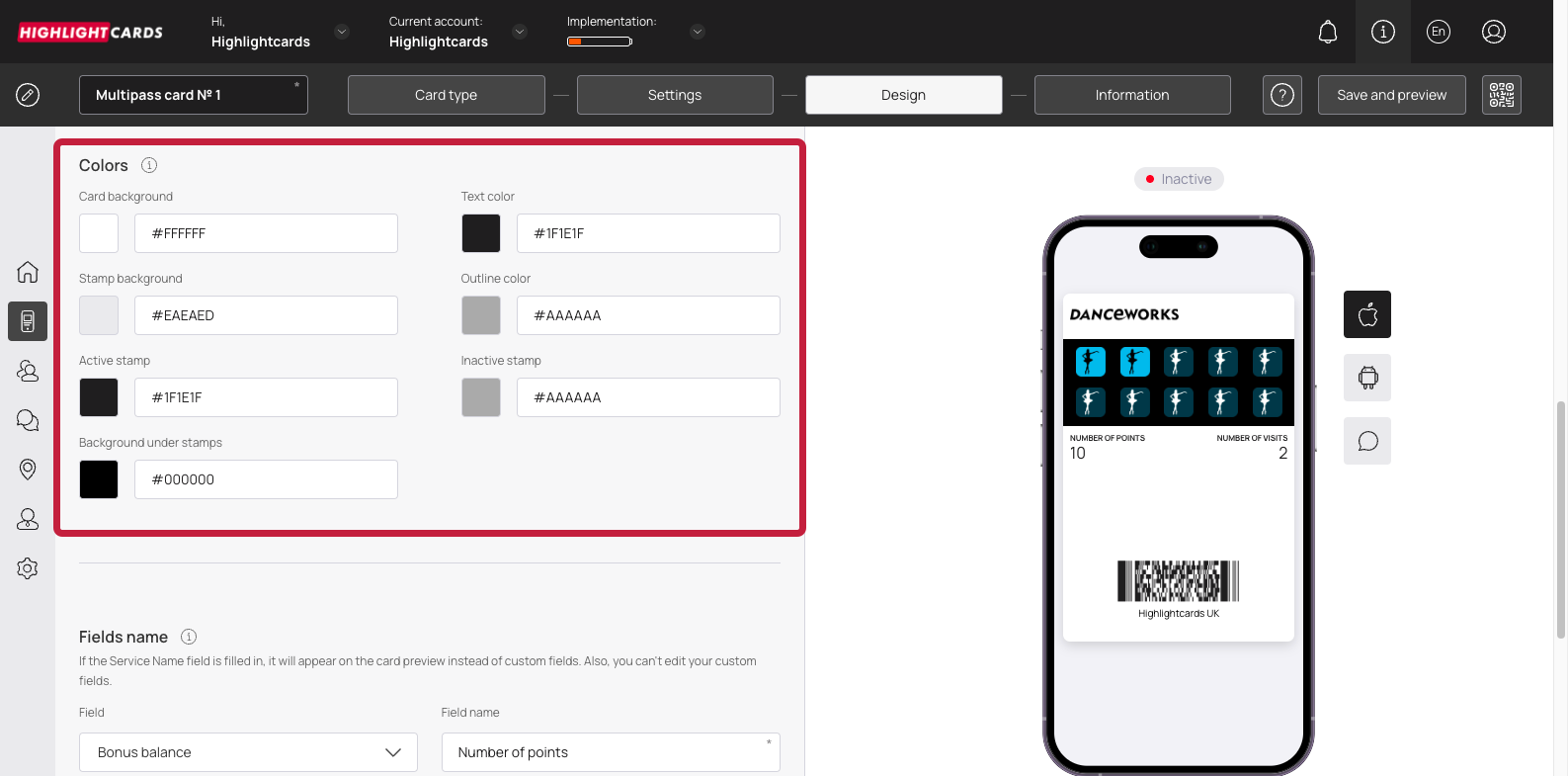Click the QR code icon button
The height and width of the screenshot is (776, 1568).
(x=1501, y=95)
